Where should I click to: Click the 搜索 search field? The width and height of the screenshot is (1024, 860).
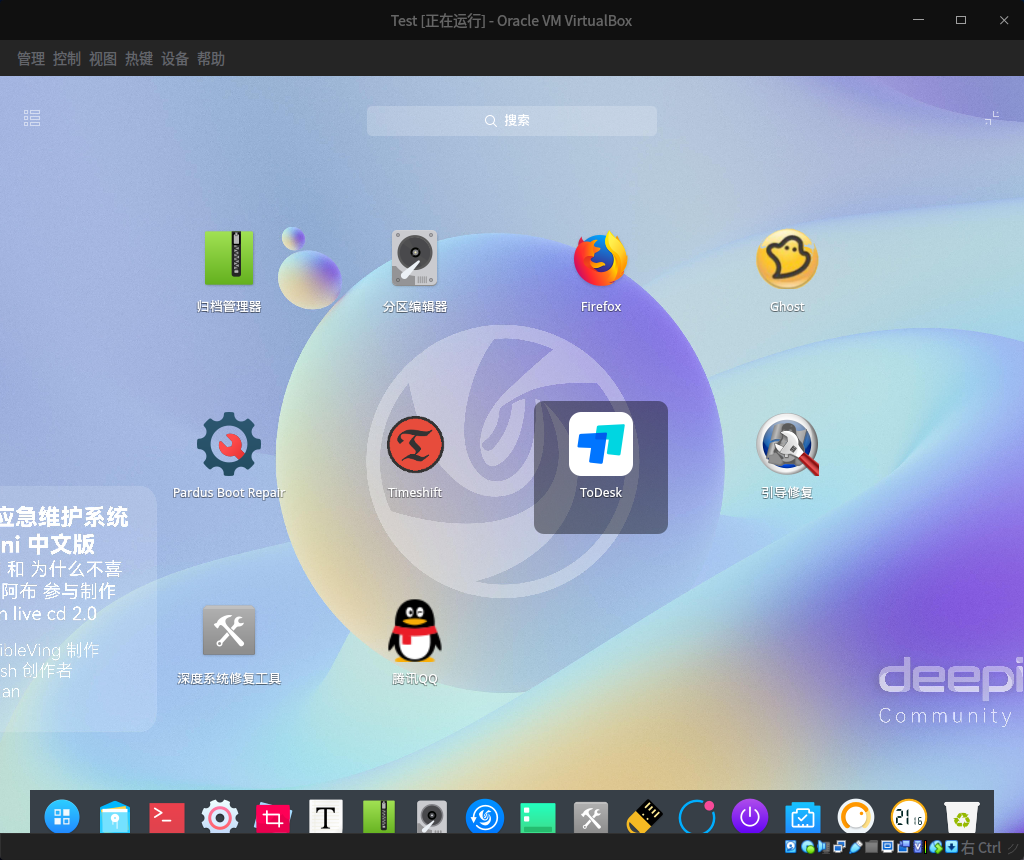[x=512, y=121]
